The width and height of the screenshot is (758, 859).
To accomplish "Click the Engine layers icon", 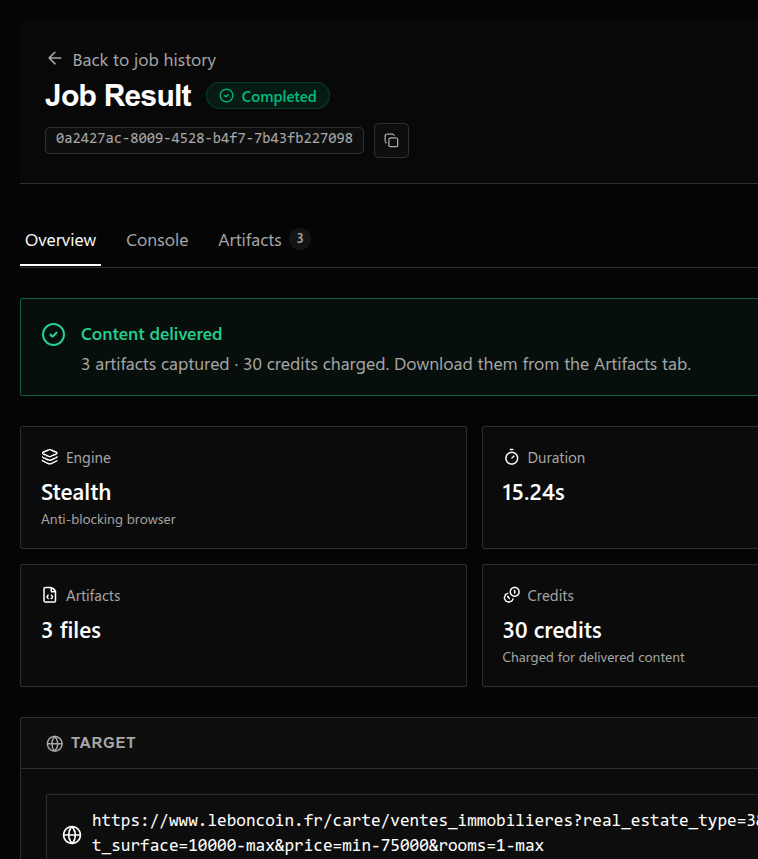I will pos(50,457).
